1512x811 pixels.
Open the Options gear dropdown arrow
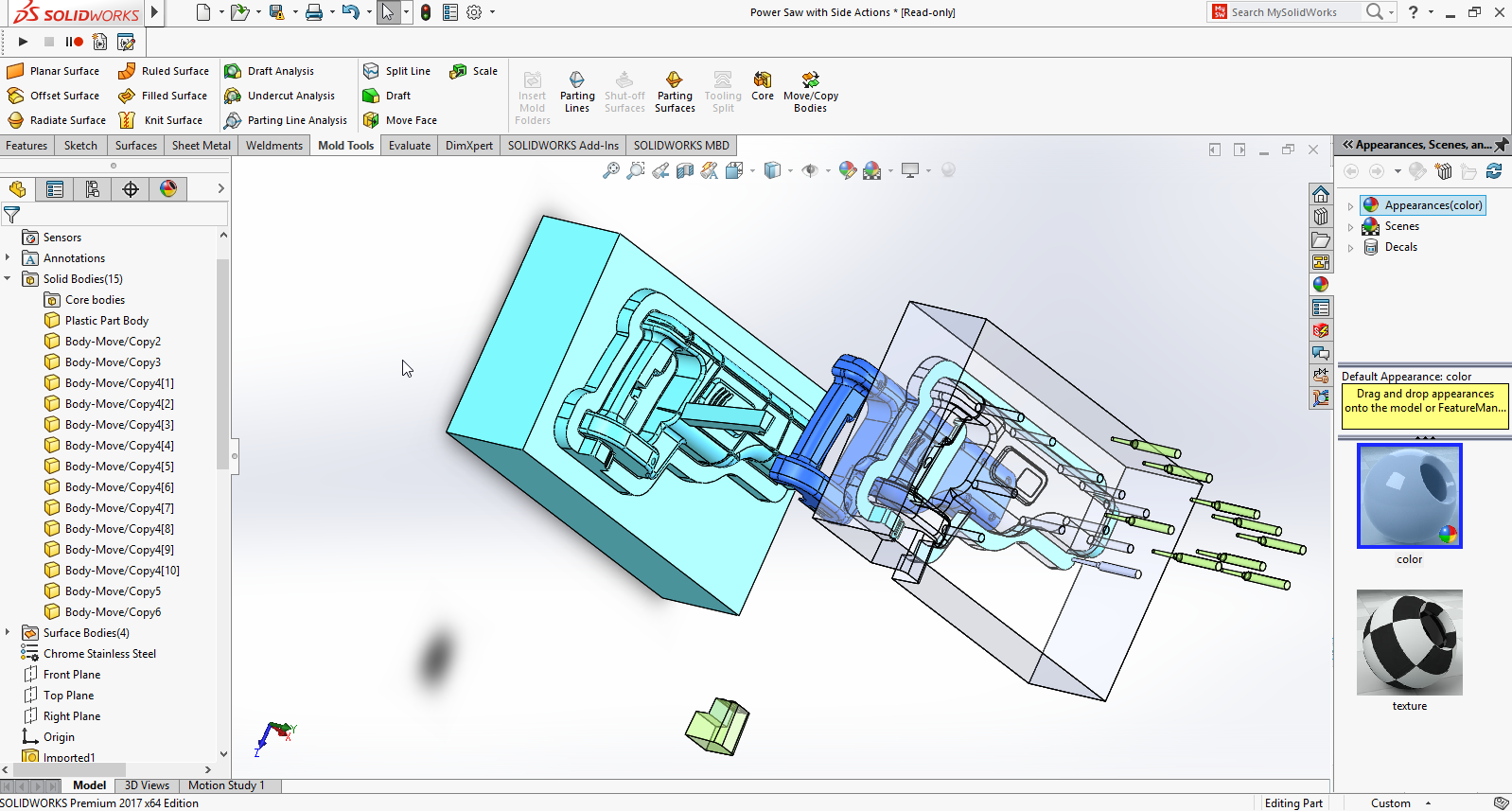point(492,12)
